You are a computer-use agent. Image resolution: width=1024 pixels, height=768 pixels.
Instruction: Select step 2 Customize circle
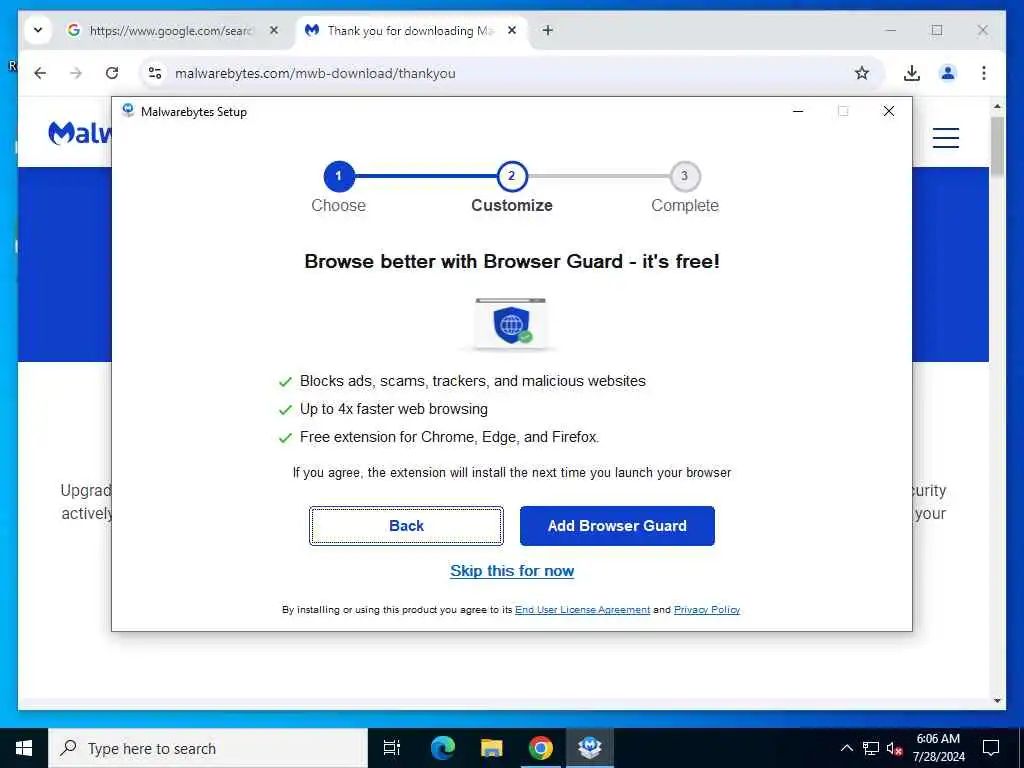pyautogui.click(x=512, y=176)
